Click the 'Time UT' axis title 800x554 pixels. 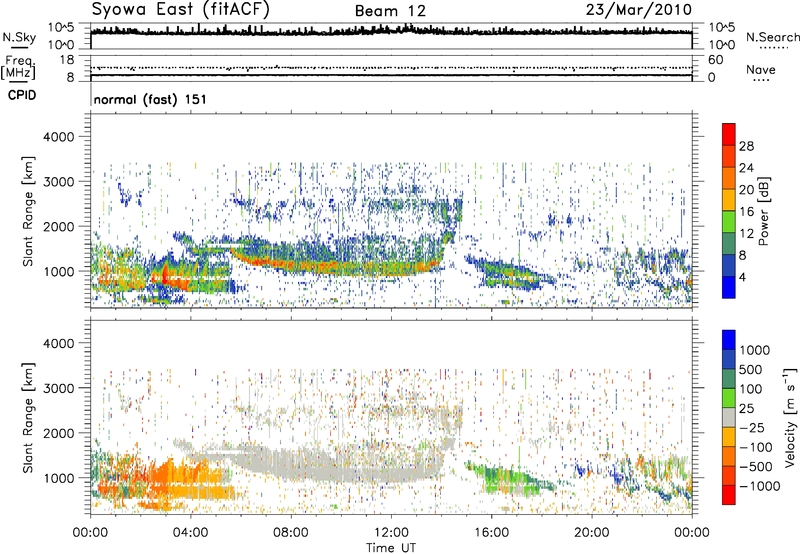point(391,548)
